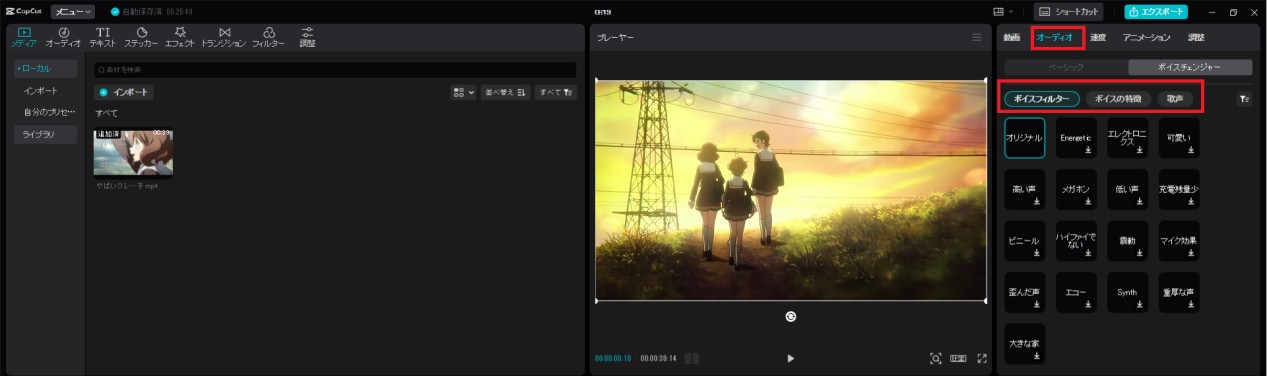Open the メニュー dropdown
Viewport: 1267px width, 376px height.
[x=73, y=12]
